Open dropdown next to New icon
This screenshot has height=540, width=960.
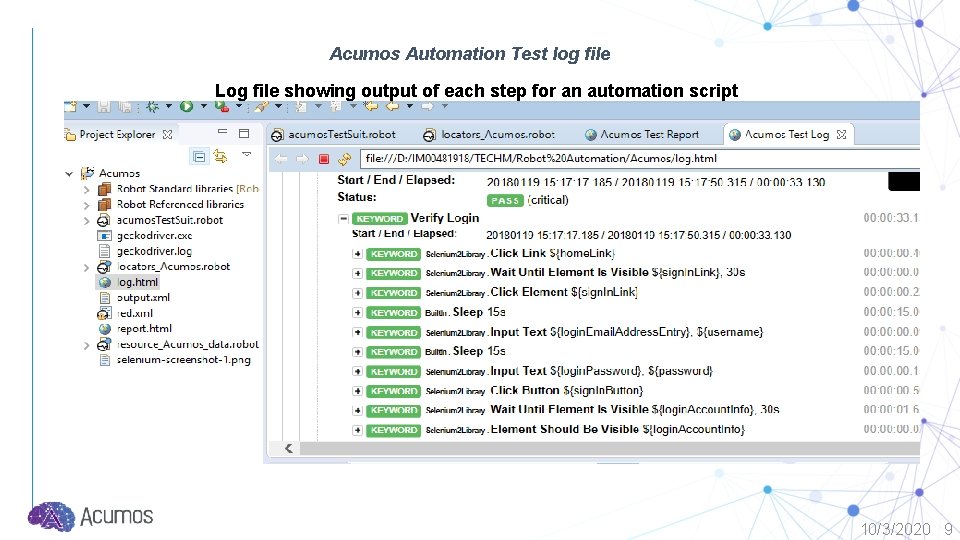point(86,107)
